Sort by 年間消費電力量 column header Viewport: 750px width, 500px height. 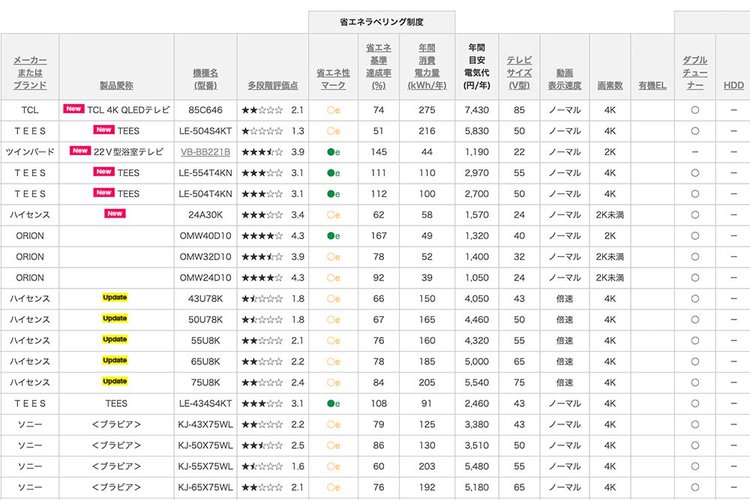coord(427,67)
